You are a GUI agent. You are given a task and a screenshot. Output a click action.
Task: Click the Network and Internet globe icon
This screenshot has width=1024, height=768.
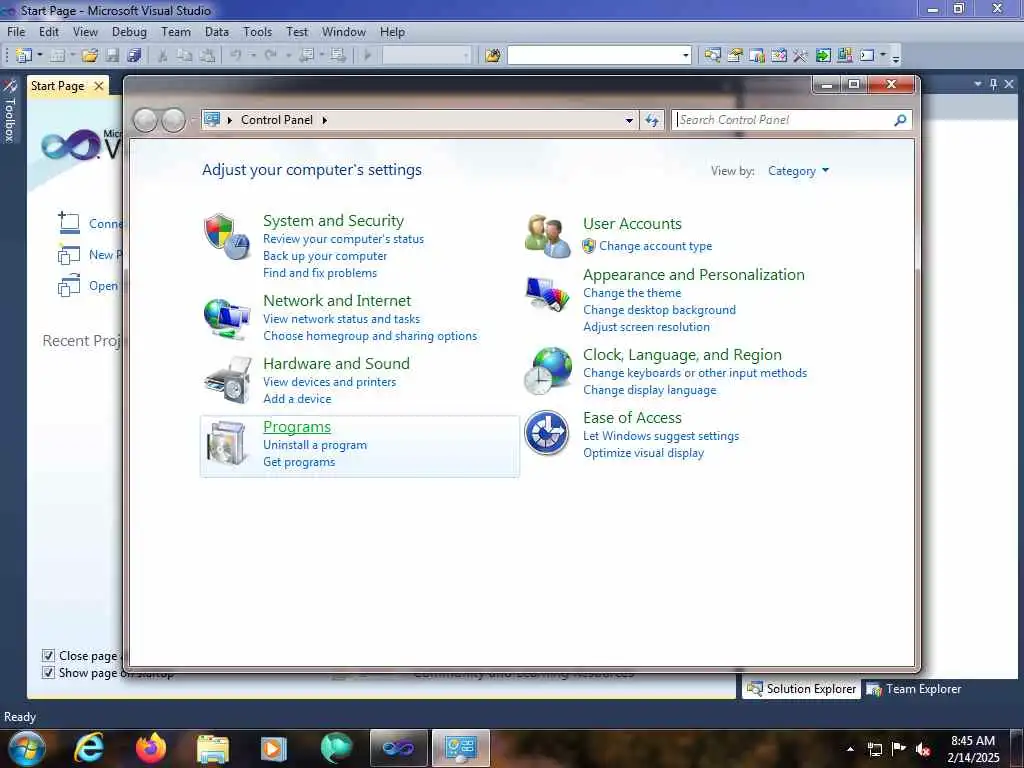(x=226, y=318)
